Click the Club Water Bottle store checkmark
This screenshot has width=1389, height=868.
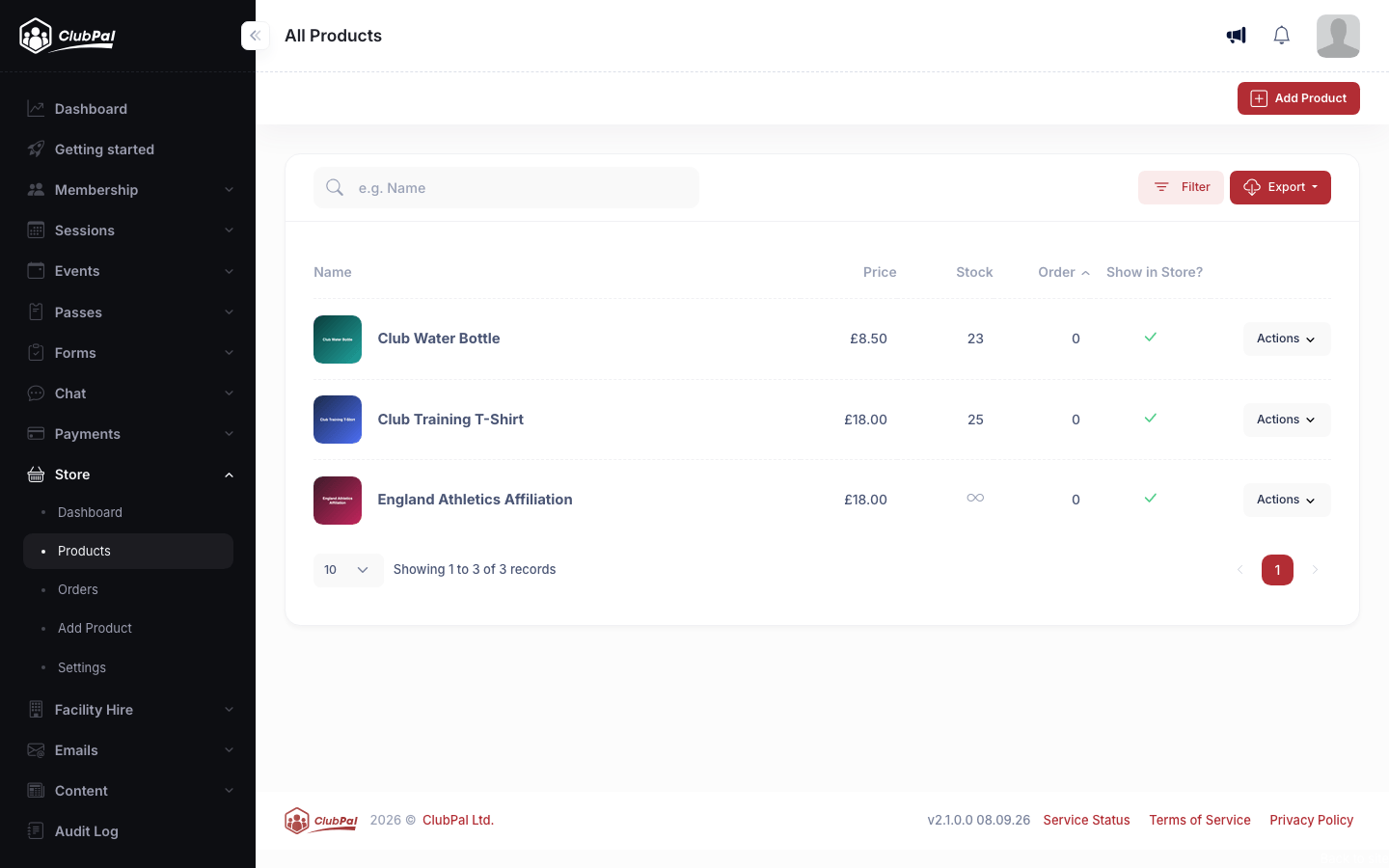pyautogui.click(x=1150, y=338)
